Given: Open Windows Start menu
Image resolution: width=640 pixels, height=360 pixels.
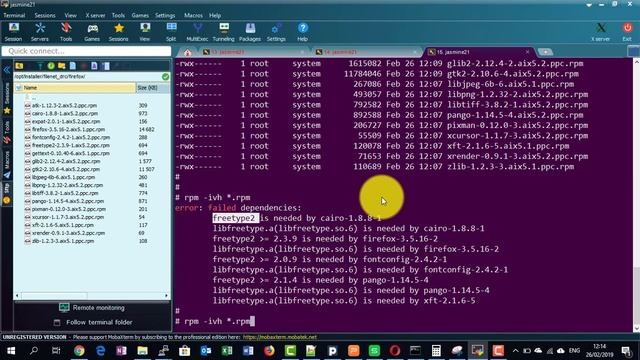Looking at the screenshot, I should pyautogui.click(x=11, y=351).
